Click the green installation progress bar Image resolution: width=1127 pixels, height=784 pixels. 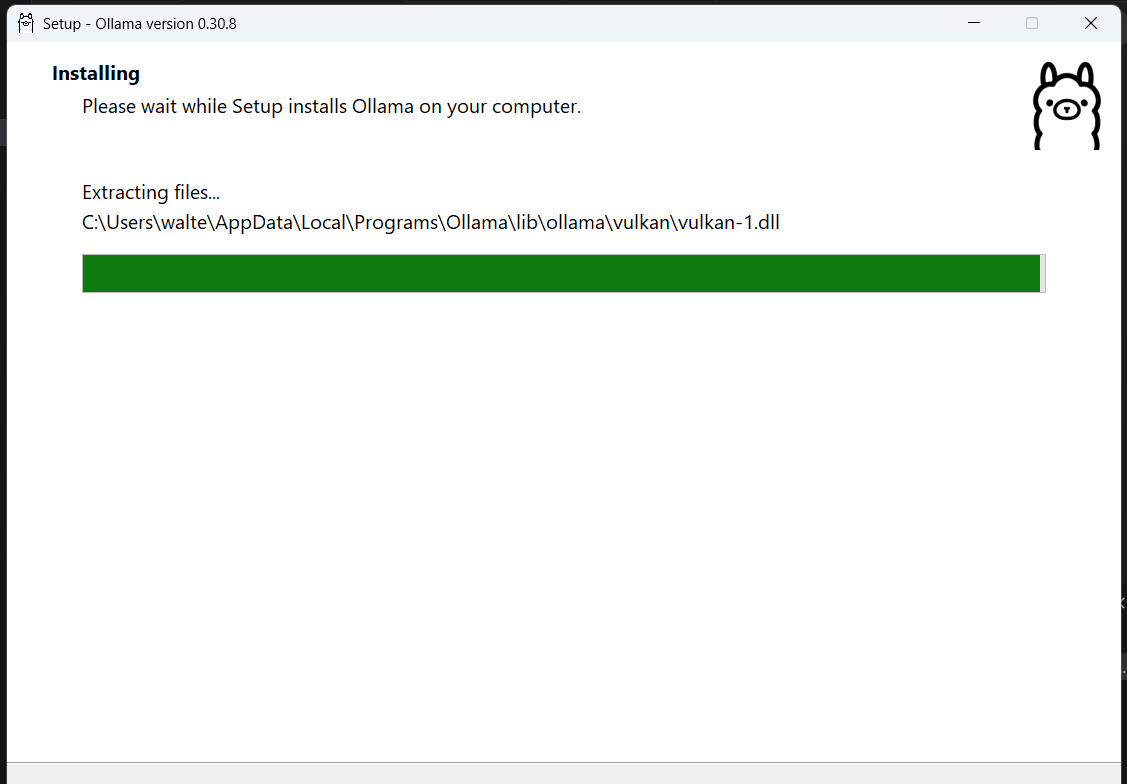pos(564,273)
